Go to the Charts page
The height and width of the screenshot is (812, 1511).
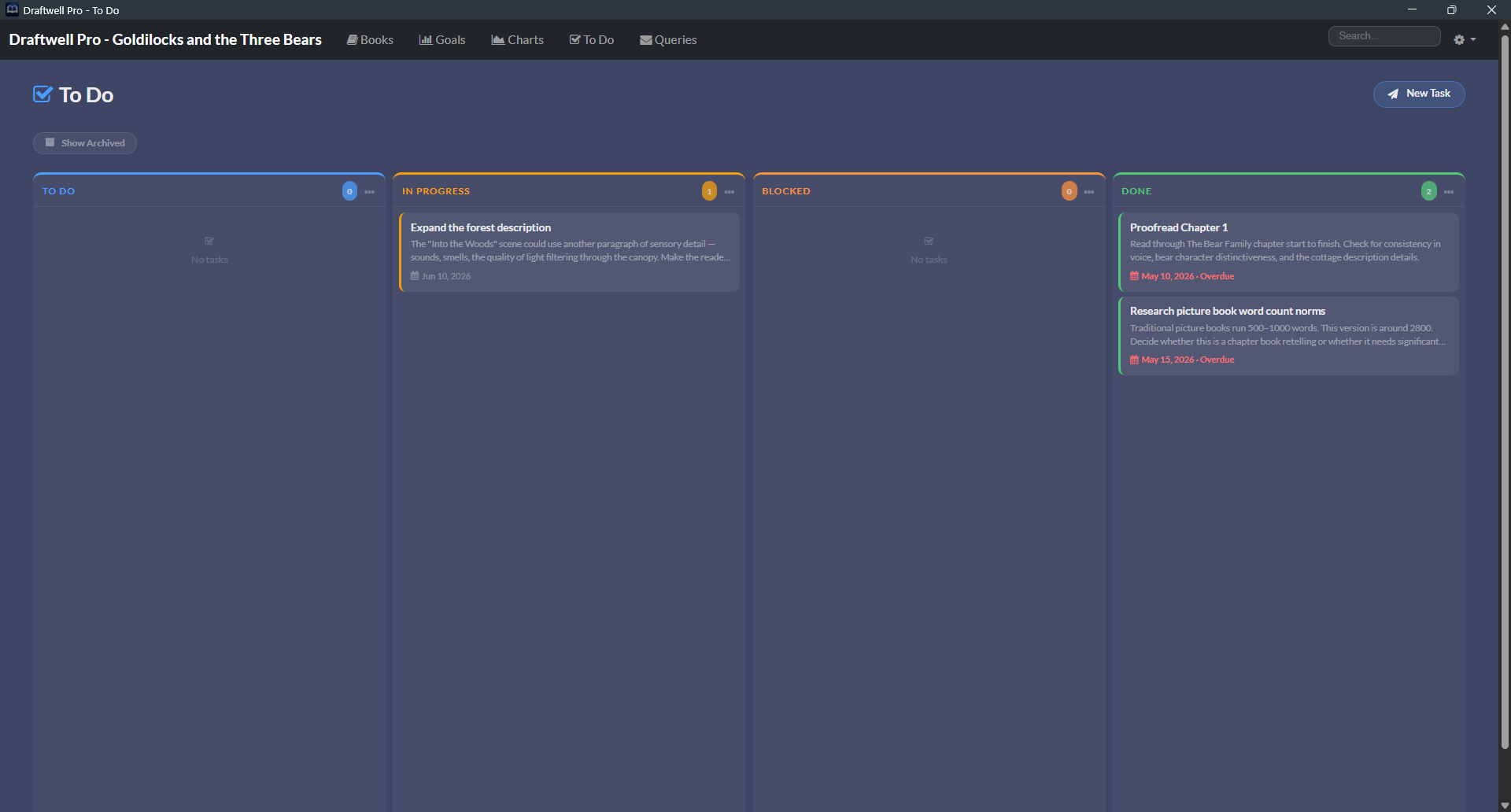(517, 40)
